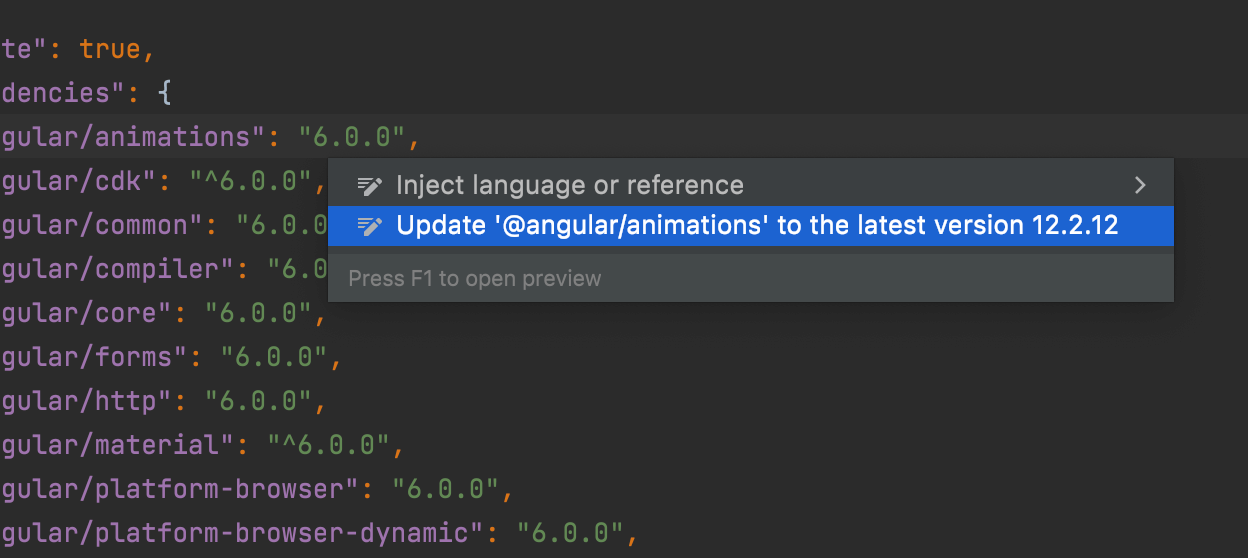The width and height of the screenshot is (1248, 558).
Task: Click the gular/core "6.0.0" version
Action: (x=259, y=313)
